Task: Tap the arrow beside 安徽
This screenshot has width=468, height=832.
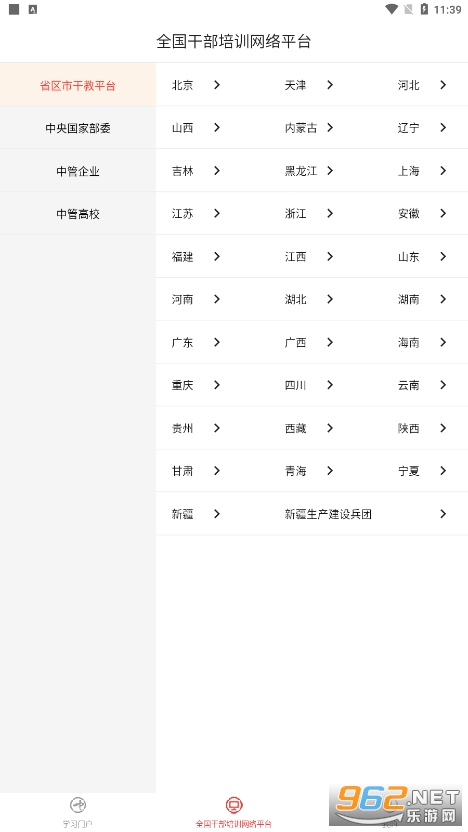Action: [x=443, y=213]
